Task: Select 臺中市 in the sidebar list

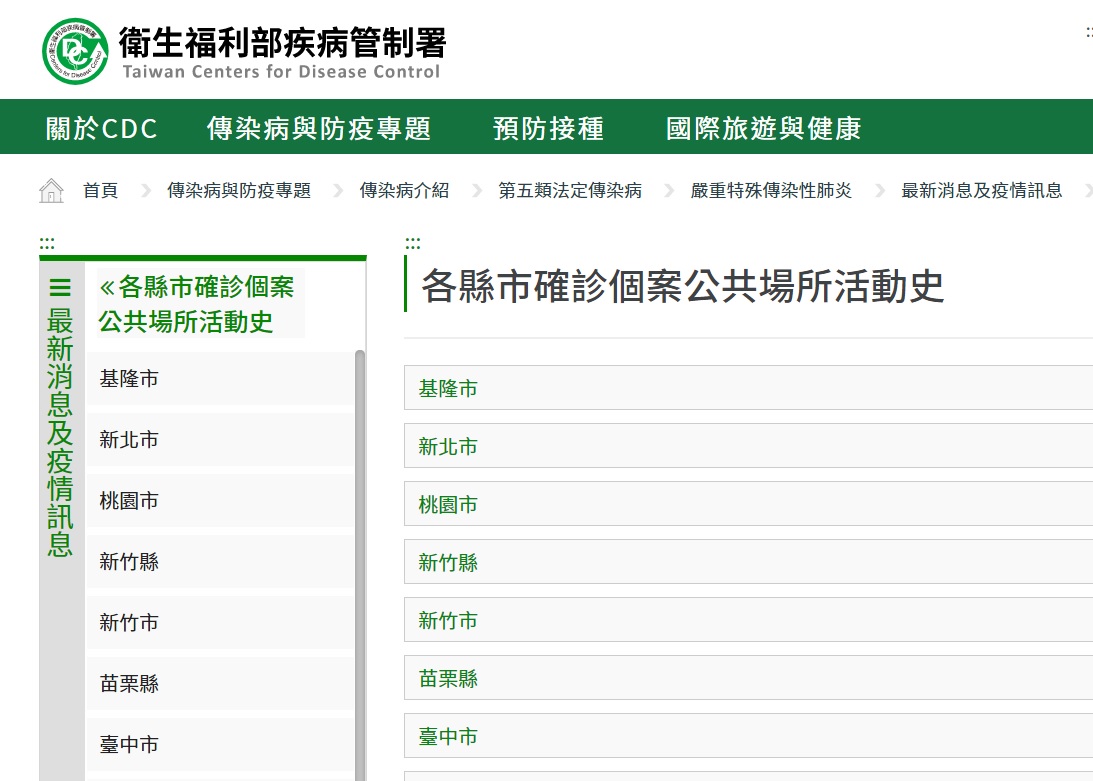Action: click(x=220, y=744)
